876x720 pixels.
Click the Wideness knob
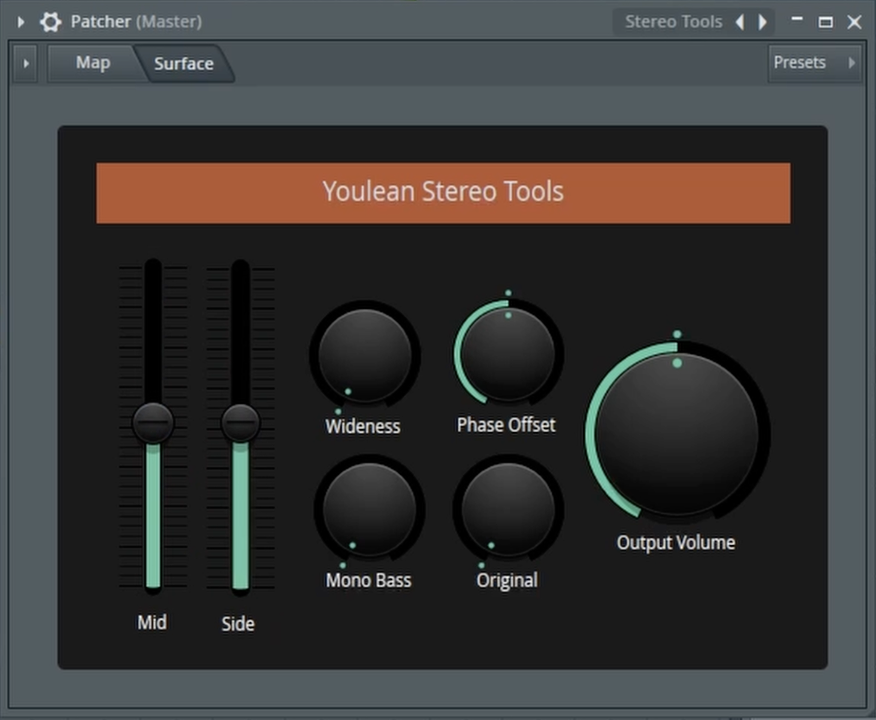364,355
